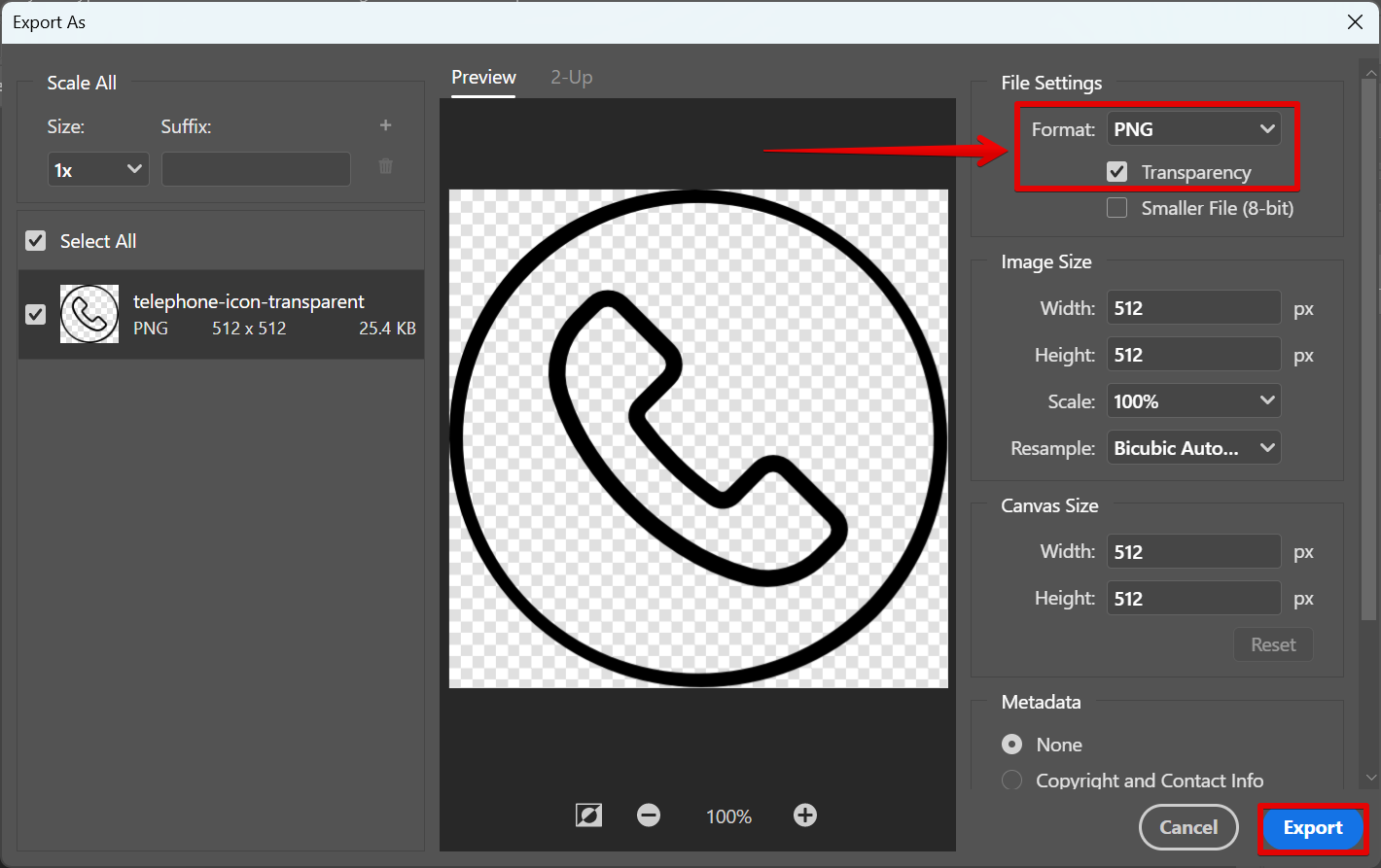The image size is (1381, 868).
Task: Toggle preview background color icon
Action: [588, 816]
